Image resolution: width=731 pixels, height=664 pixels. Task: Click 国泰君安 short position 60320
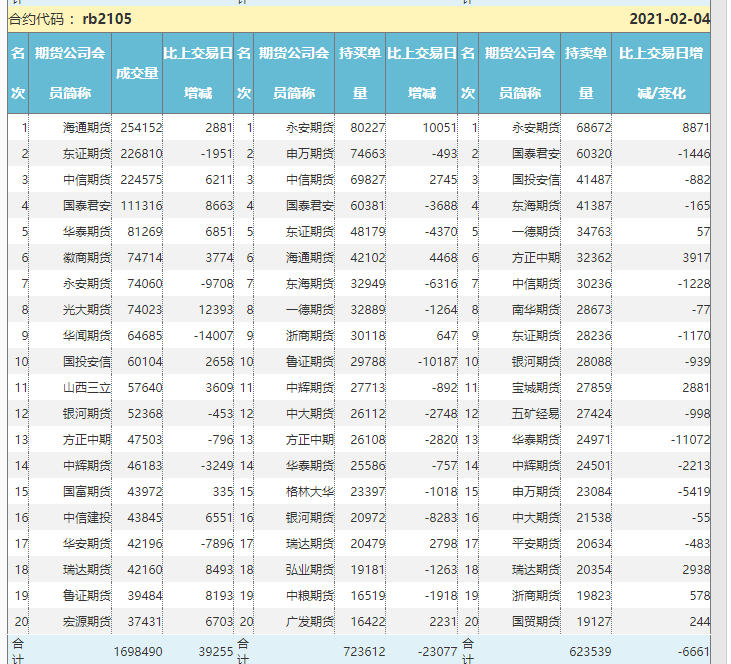pos(593,154)
